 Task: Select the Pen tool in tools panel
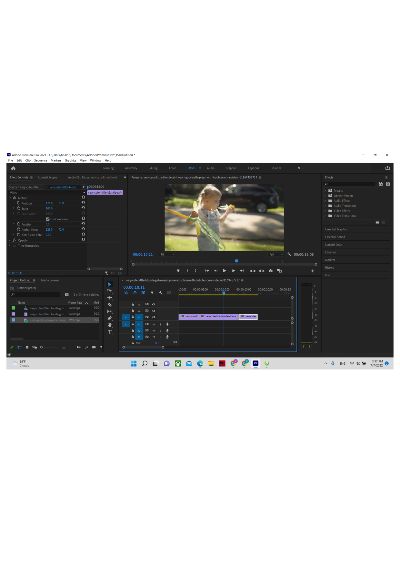(x=110, y=318)
